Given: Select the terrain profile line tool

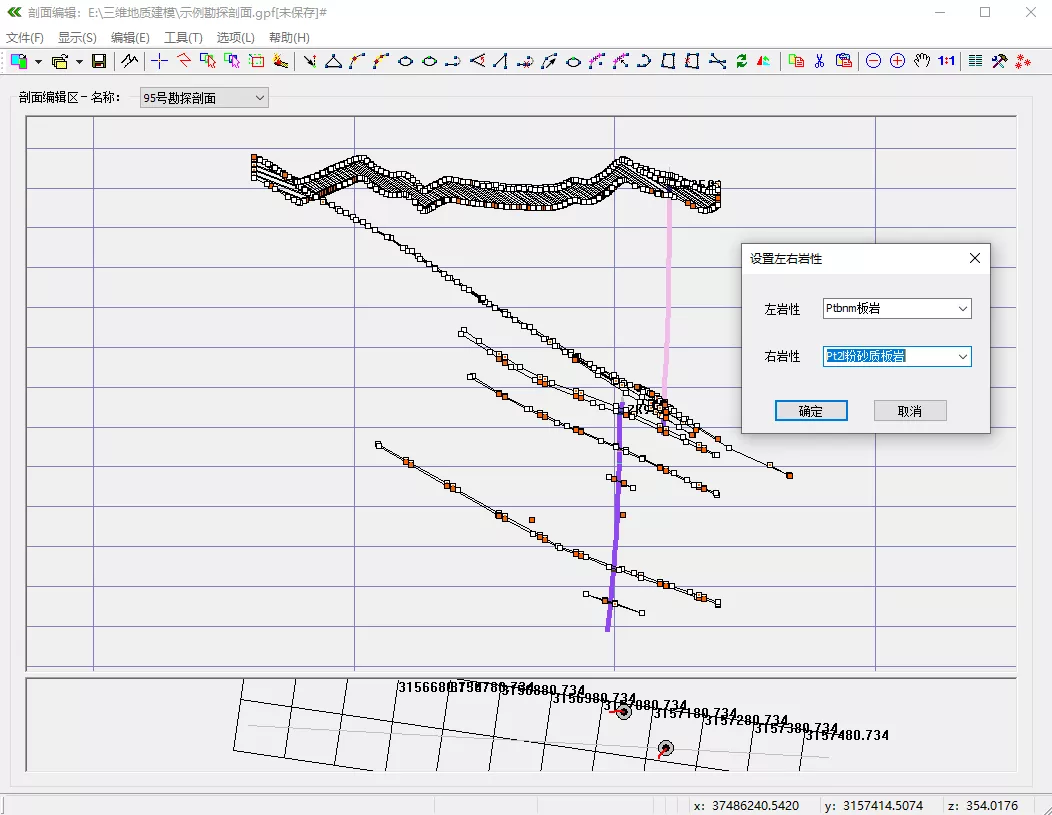Looking at the screenshot, I should [x=129, y=61].
